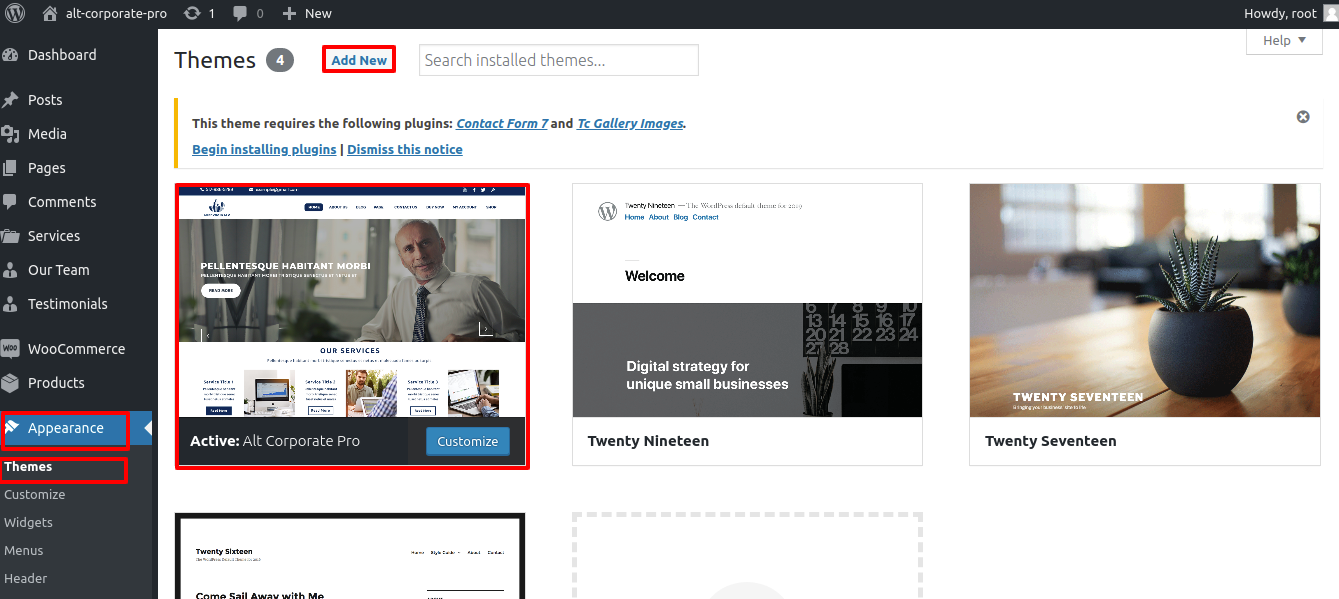Open the comments bubble icon in admin bar
The image size is (1339, 599).
click(x=240, y=14)
